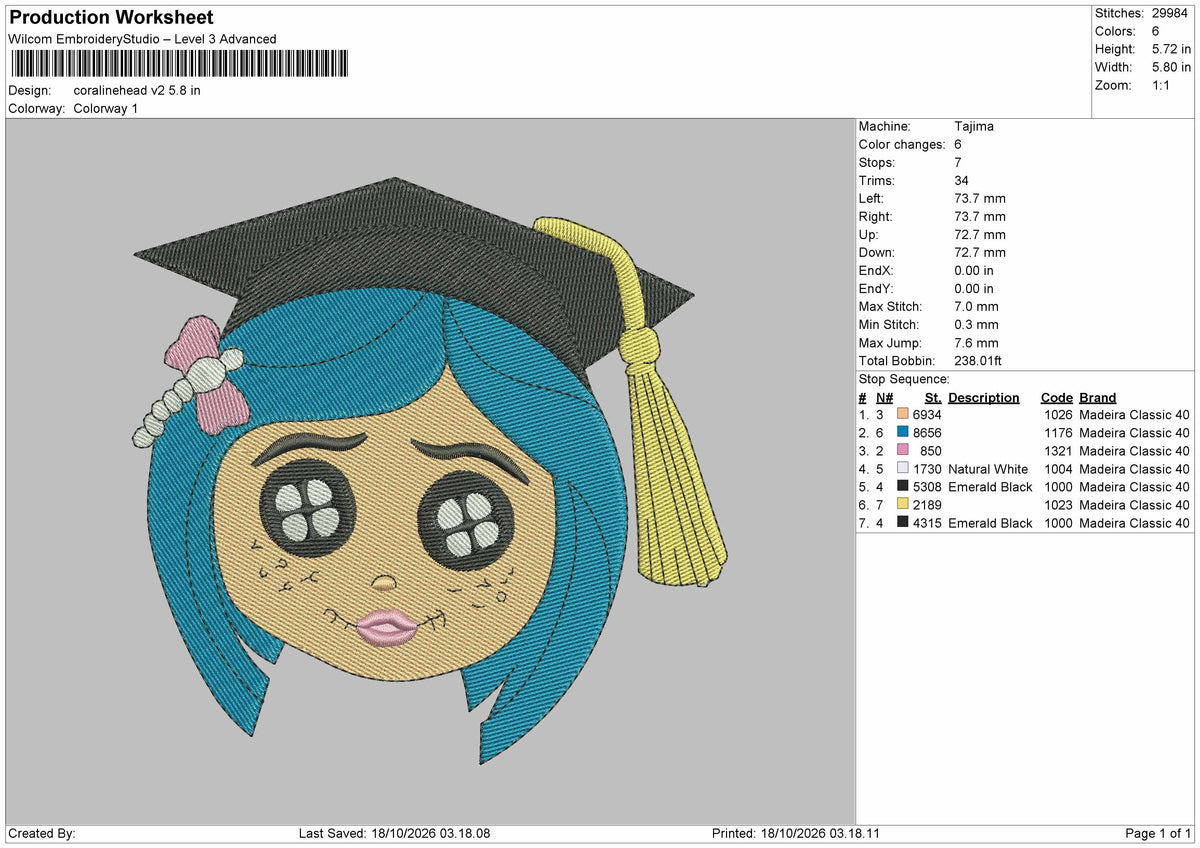This screenshot has height=848, width=1200.
Task: Click the 'Stop Sequence:' heading
Action: pyautogui.click(x=904, y=379)
